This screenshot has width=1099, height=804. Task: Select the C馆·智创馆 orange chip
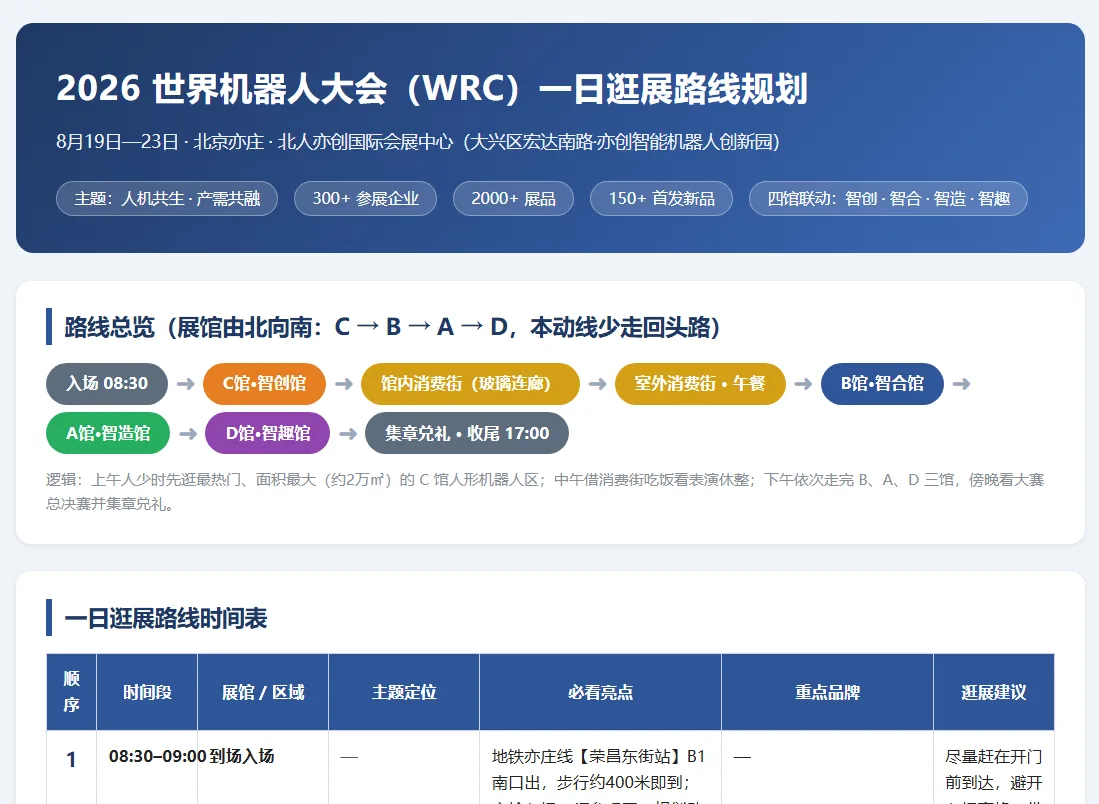pos(264,383)
